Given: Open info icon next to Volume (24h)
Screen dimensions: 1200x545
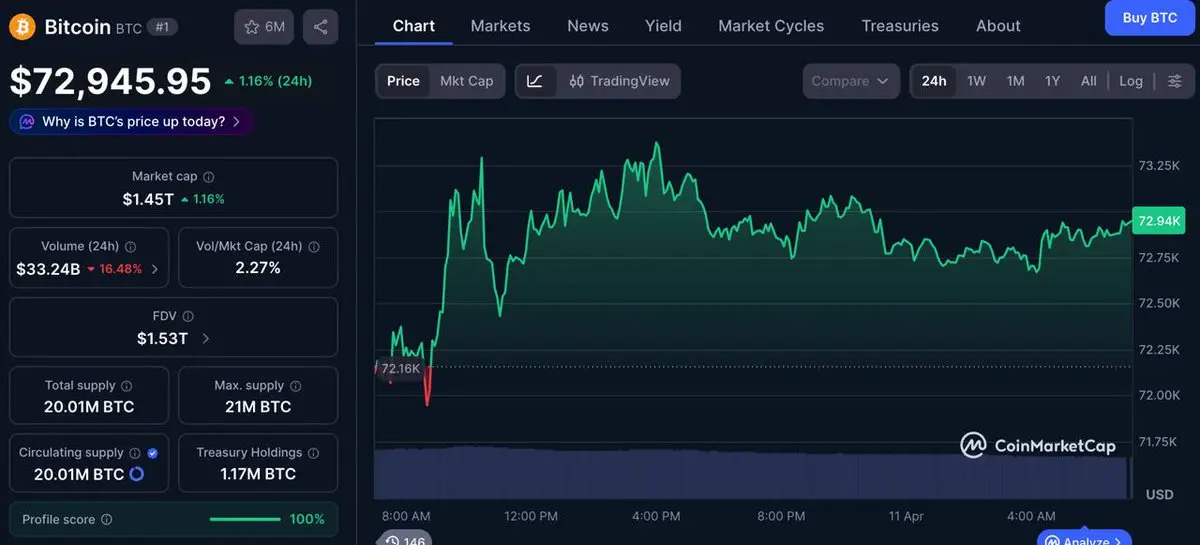Looking at the screenshot, I should pyautogui.click(x=130, y=246).
